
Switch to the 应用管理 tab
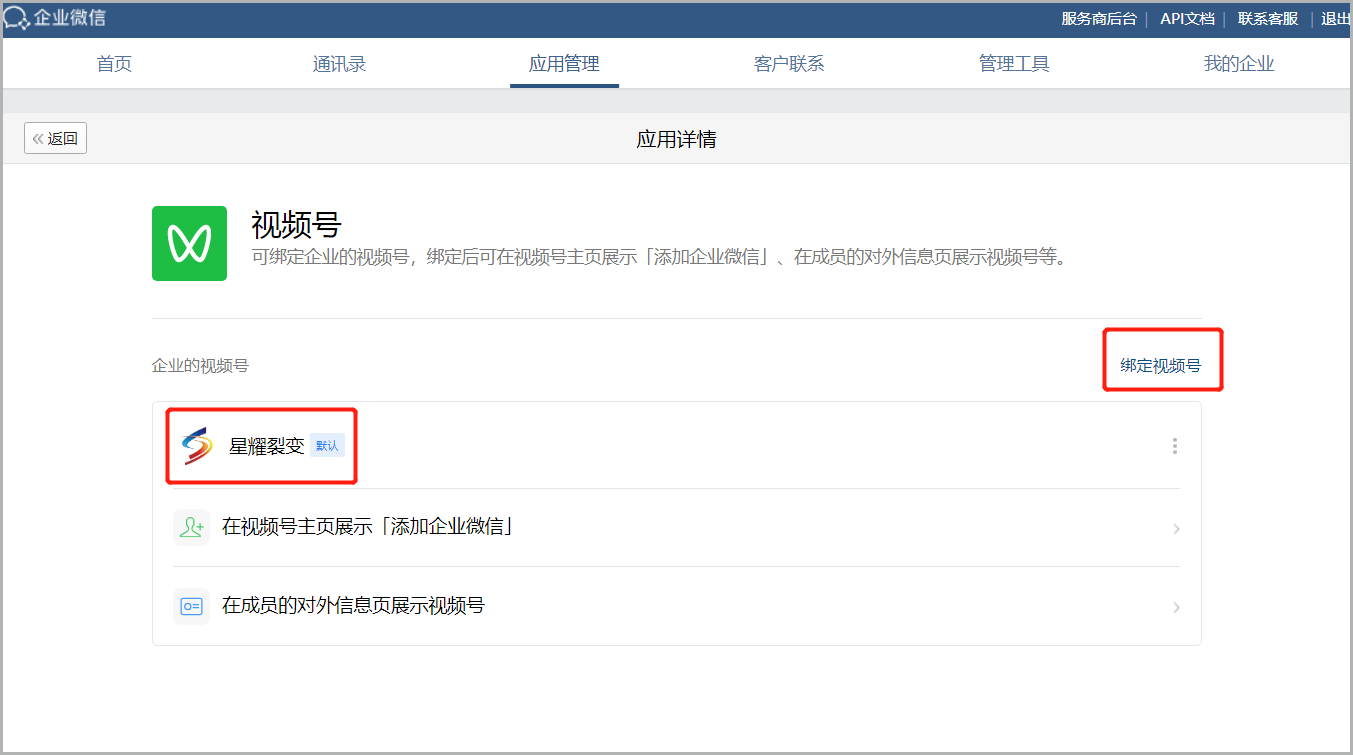point(564,64)
